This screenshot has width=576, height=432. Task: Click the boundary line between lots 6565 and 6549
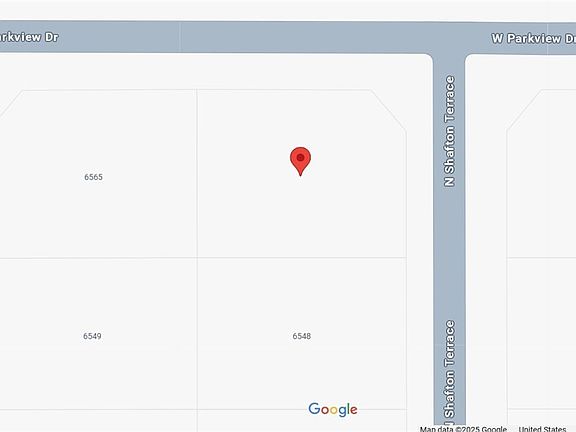[98, 258]
